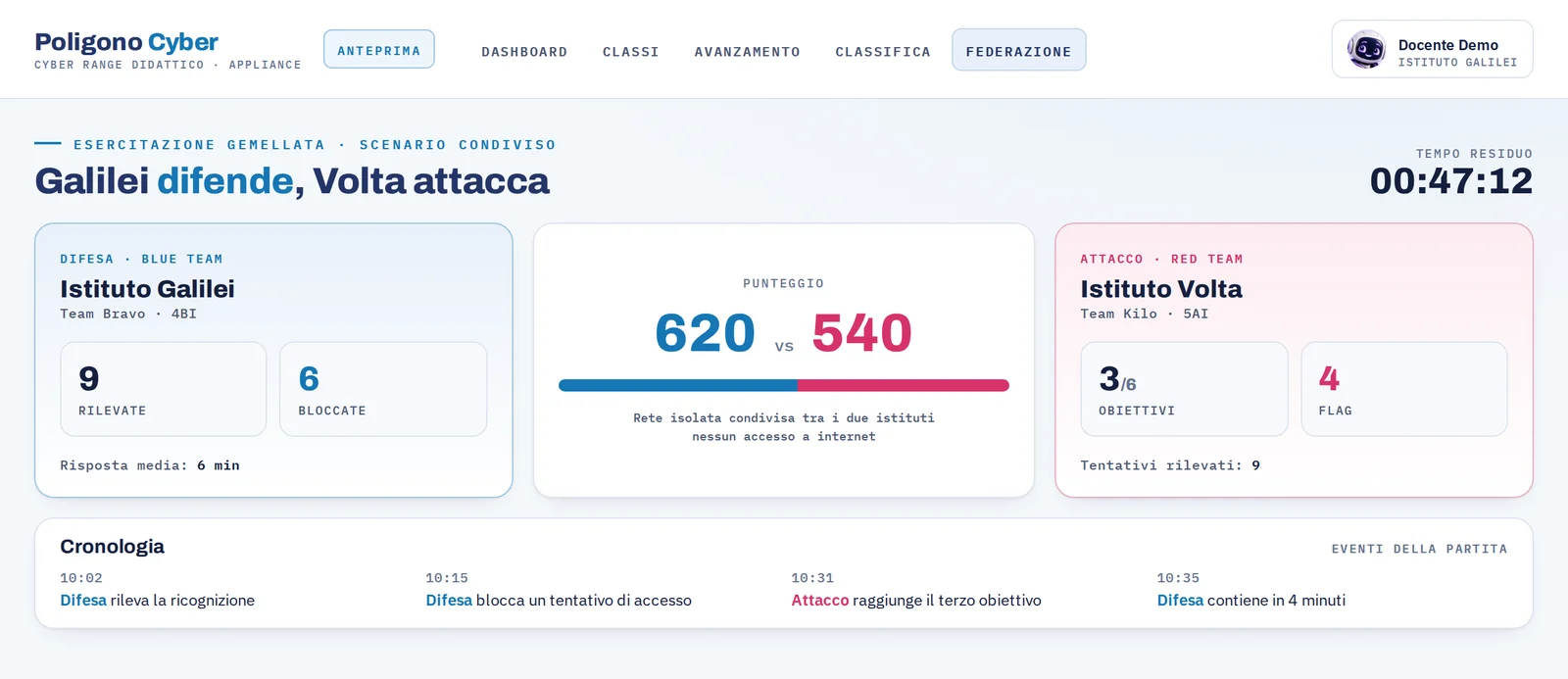Select the 10:02 Difesa rileva la ricognizione event
Viewport: 1568px width, 679px height.
coord(158,590)
